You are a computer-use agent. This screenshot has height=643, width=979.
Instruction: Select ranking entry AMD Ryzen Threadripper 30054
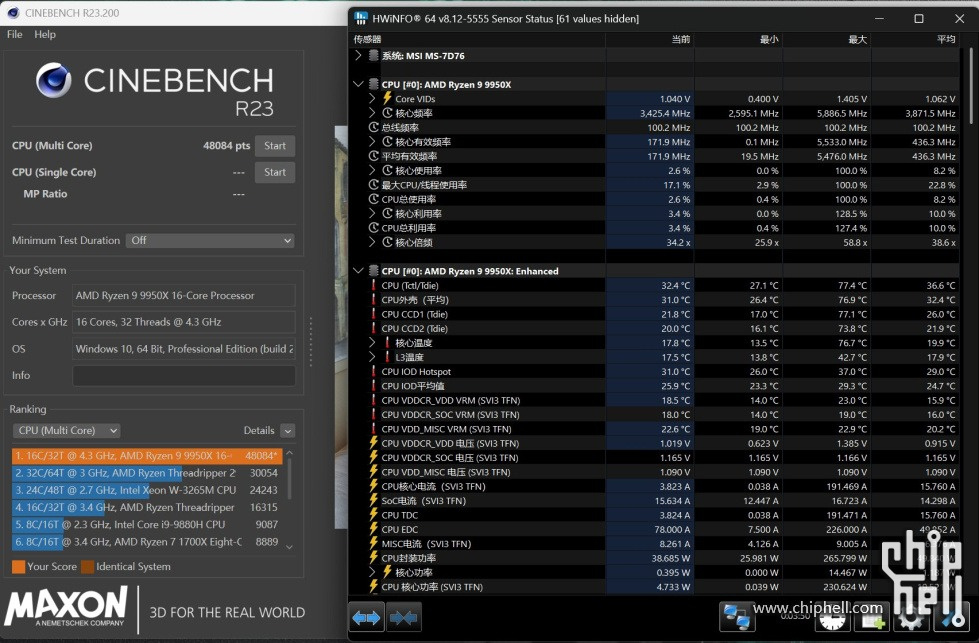pyautogui.click(x=147, y=473)
